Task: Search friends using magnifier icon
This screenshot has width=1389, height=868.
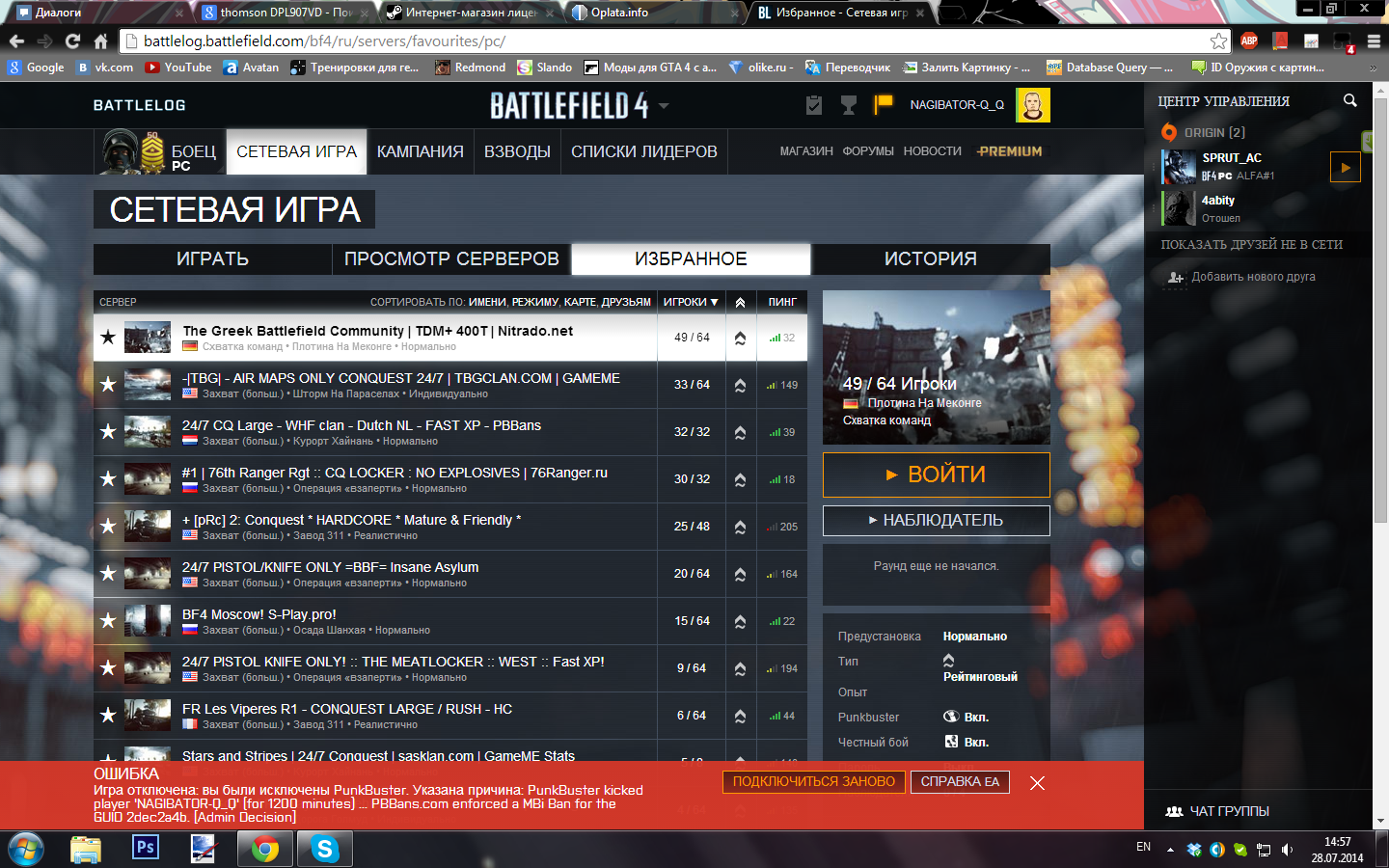Action: [1349, 100]
